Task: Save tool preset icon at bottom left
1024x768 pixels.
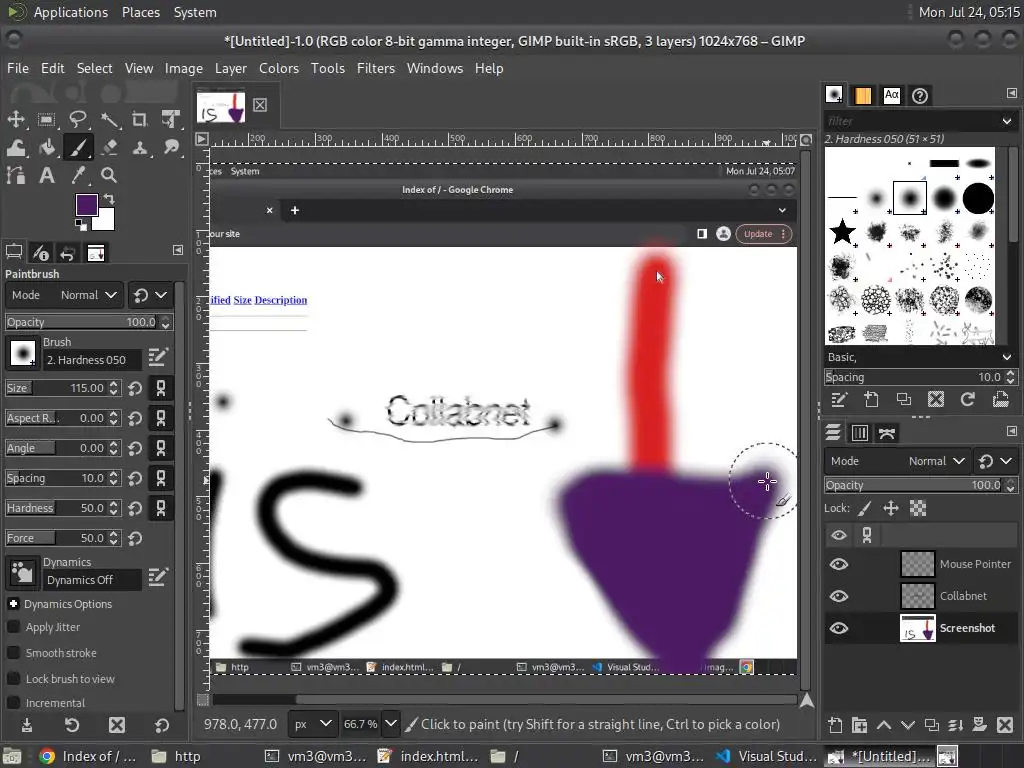Action: point(27,725)
